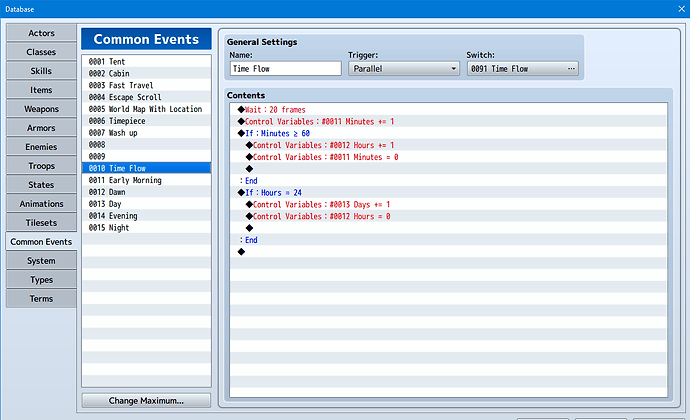Select empty common event 0009
The image size is (690, 420).
[146, 157]
